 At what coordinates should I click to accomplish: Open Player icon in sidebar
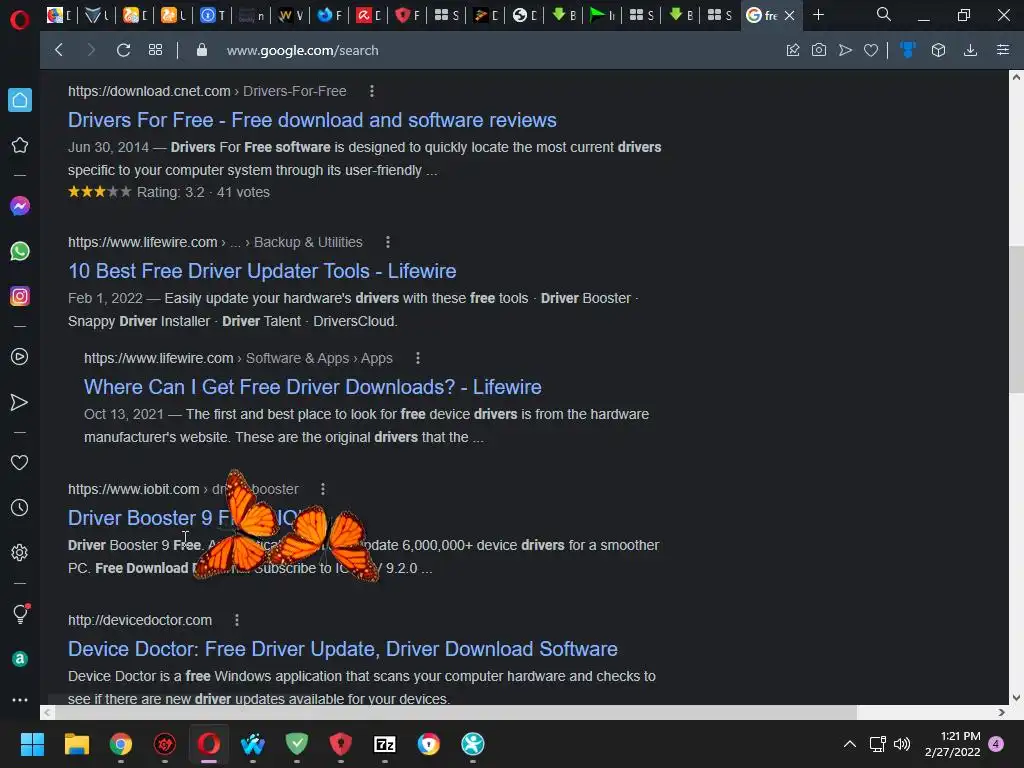click(x=20, y=357)
